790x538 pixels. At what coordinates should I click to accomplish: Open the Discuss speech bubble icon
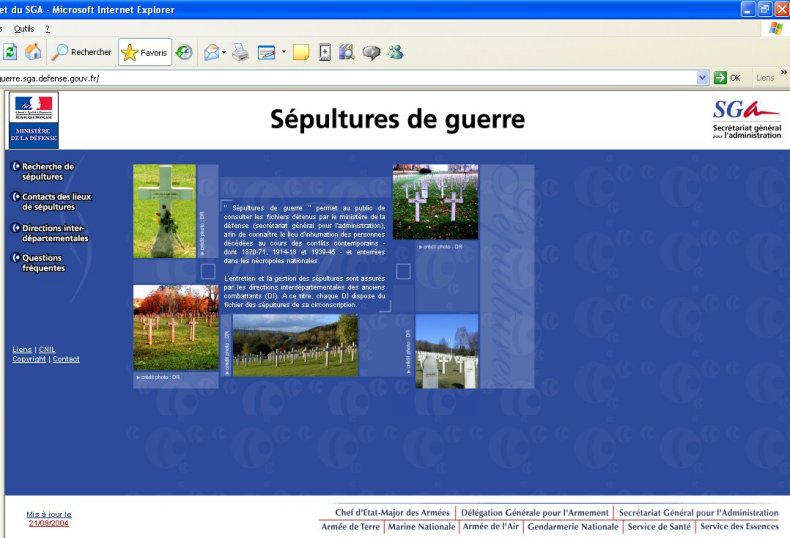coord(371,52)
